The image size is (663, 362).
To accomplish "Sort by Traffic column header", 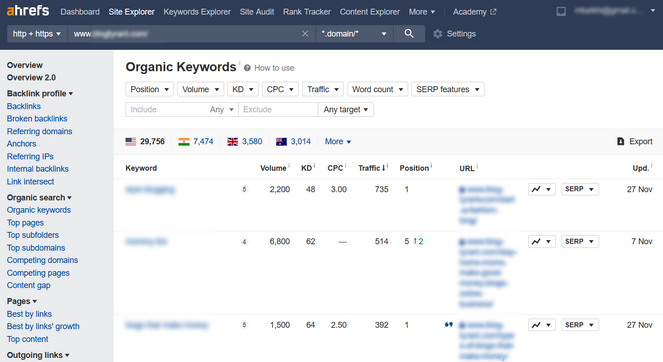I will coord(371,168).
